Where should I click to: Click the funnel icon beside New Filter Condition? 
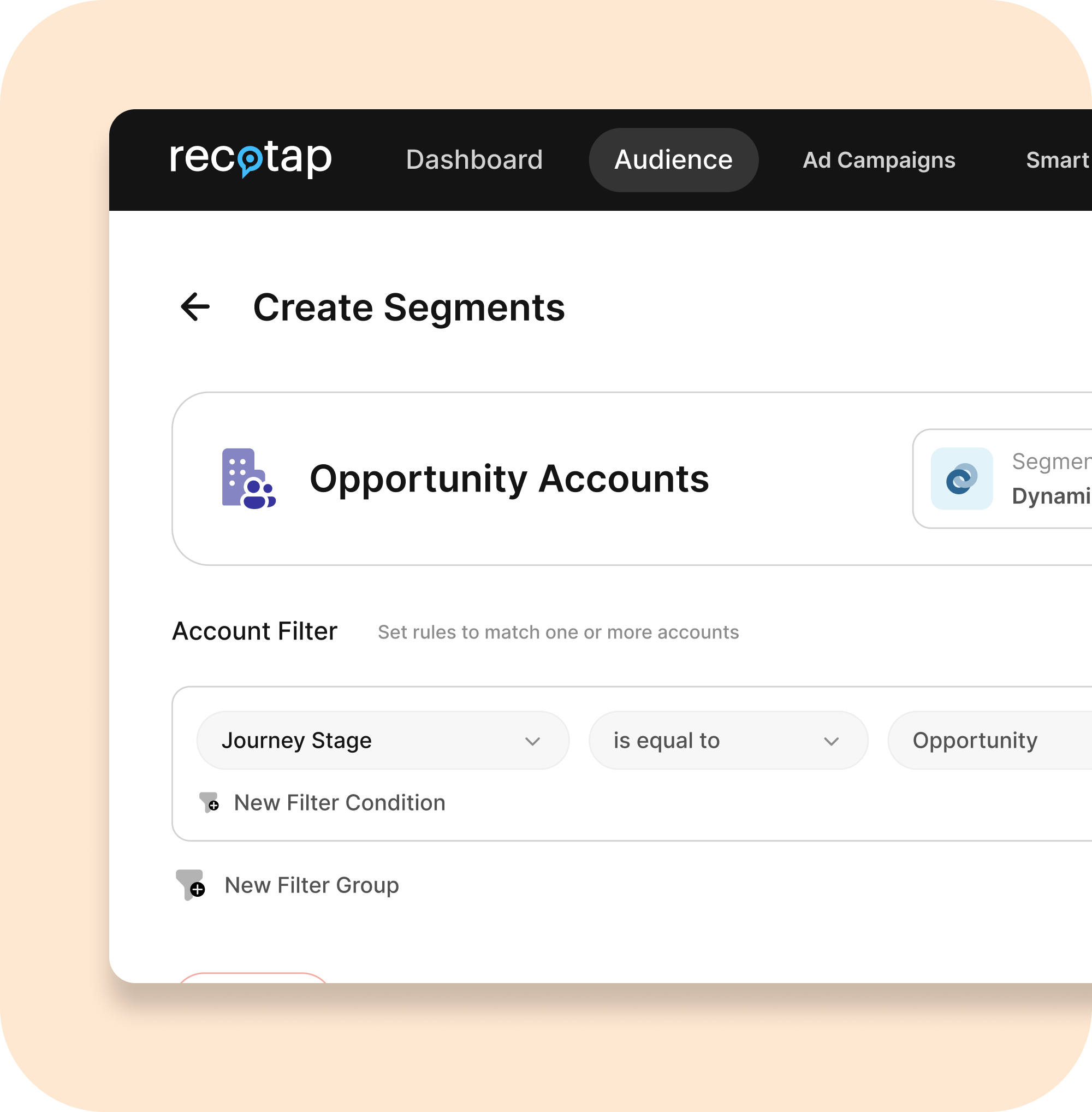tap(208, 803)
